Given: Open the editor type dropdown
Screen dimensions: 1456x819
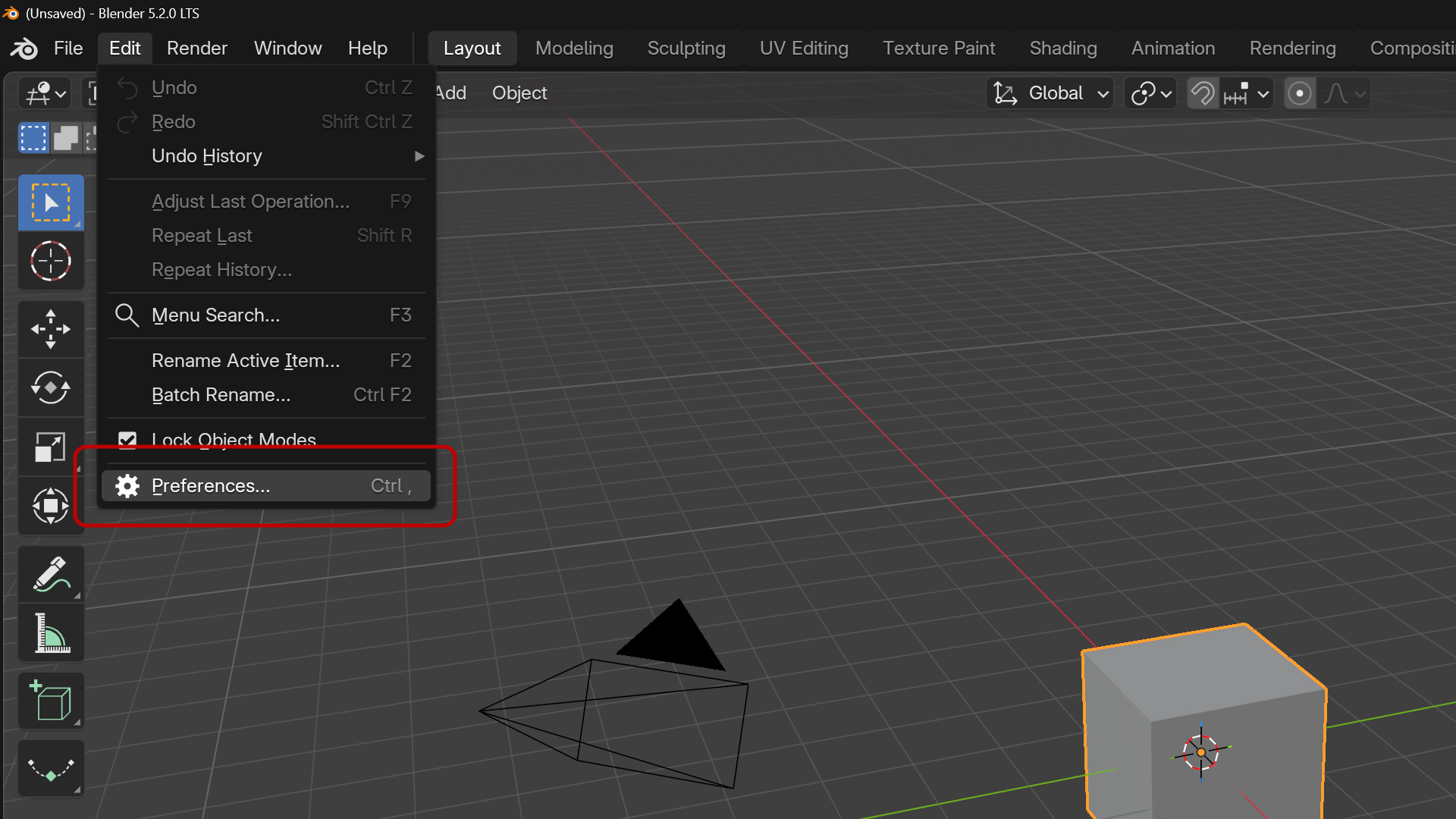Looking at the screenshot, I should 45,94.
